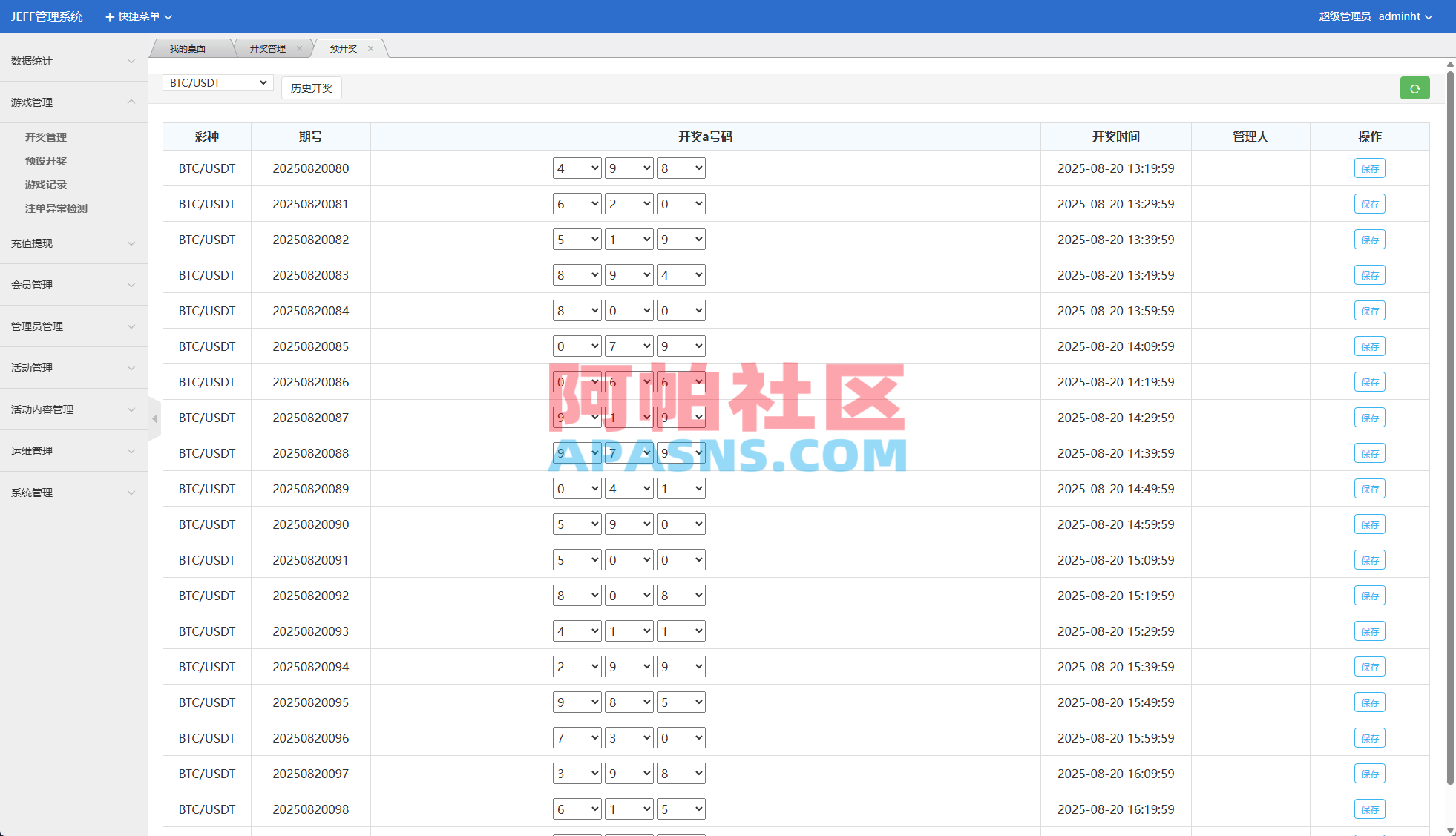Select 注单异常检测 in the sidebar menu

[x=55, y=208]
